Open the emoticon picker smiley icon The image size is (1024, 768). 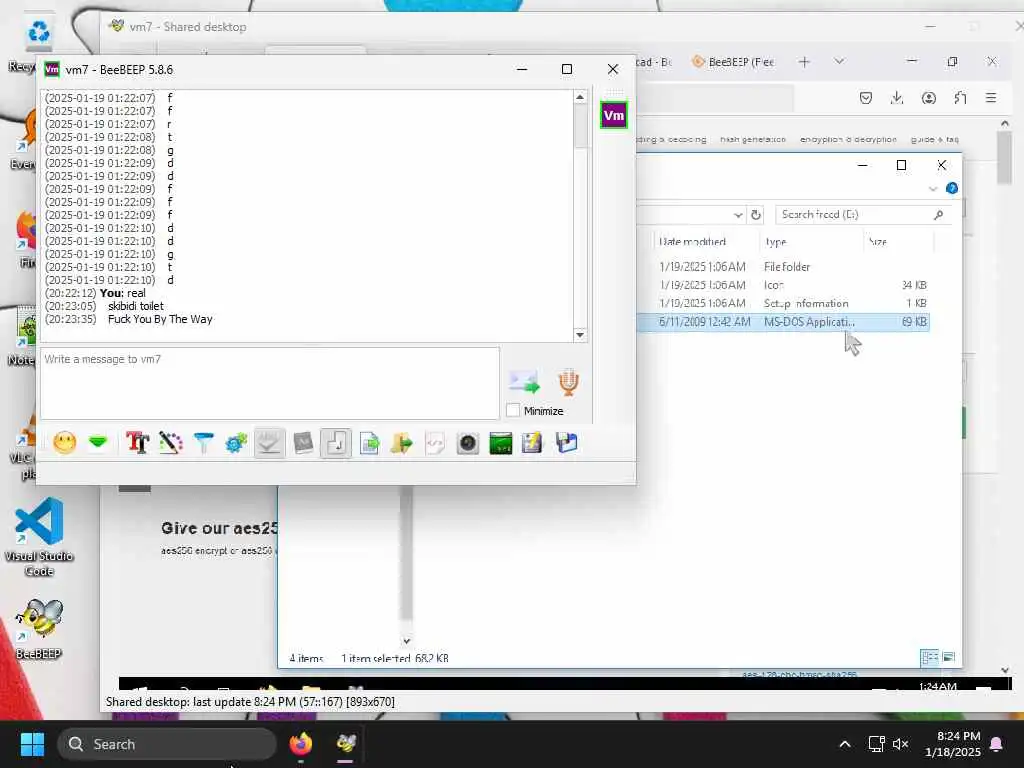point(65,443)
